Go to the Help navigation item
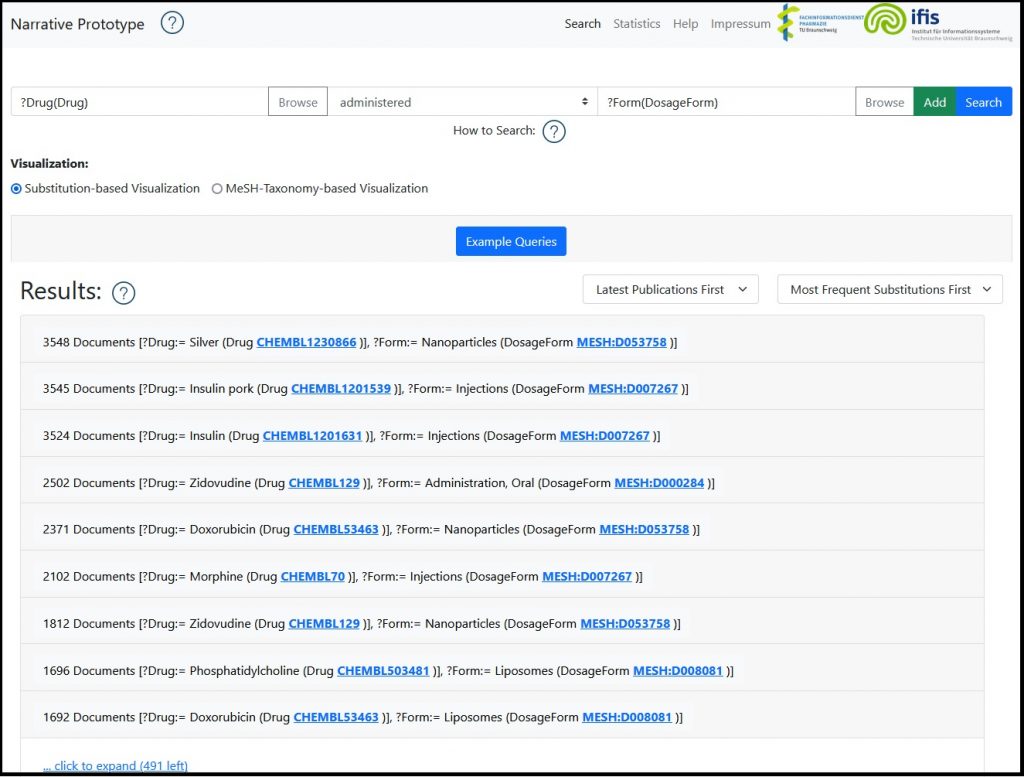 tap(685, 24)
